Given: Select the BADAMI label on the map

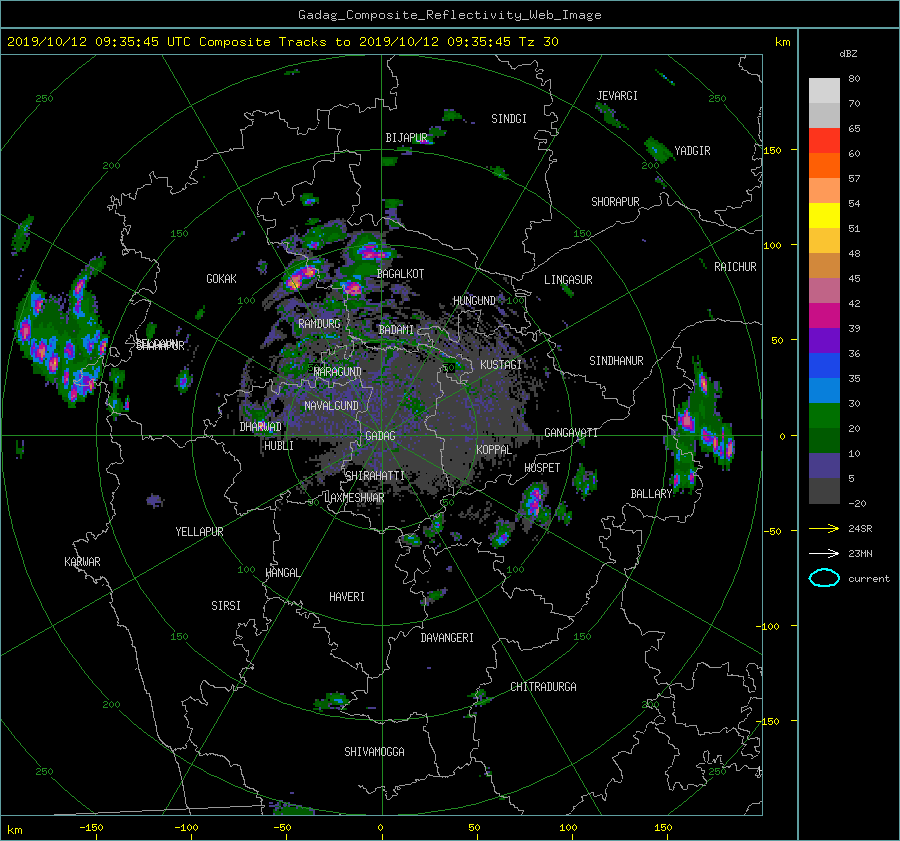Looking at the screenshot, I should coord(396,330).
